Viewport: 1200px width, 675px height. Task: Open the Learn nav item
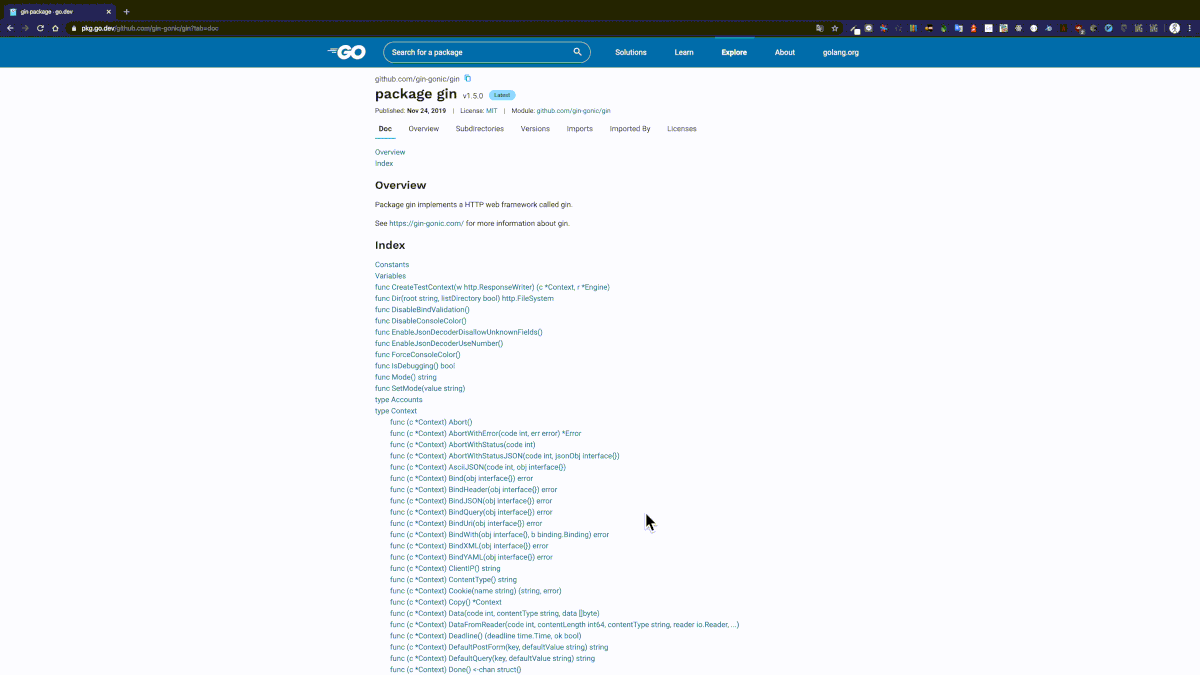pos(684,52)
